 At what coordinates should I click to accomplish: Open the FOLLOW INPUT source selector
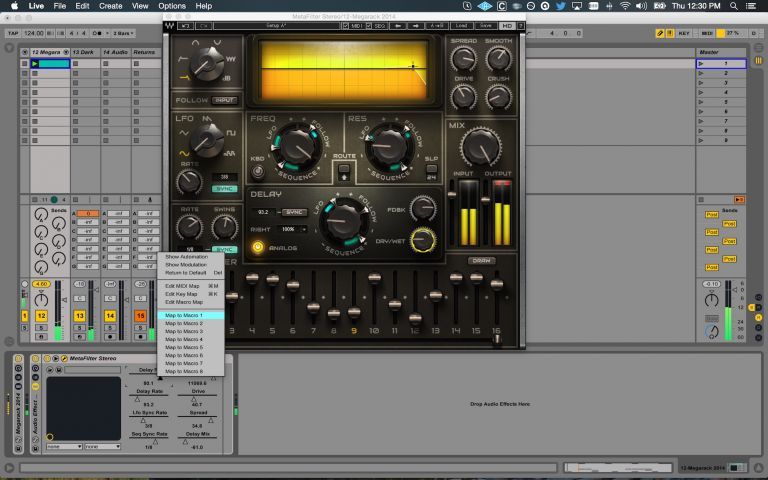(x=225, y=100)
